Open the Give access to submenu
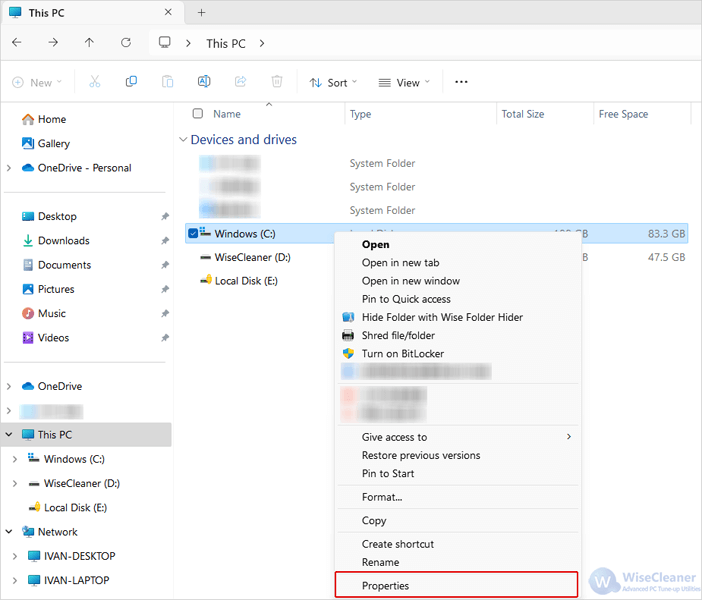 coord(458,437)
